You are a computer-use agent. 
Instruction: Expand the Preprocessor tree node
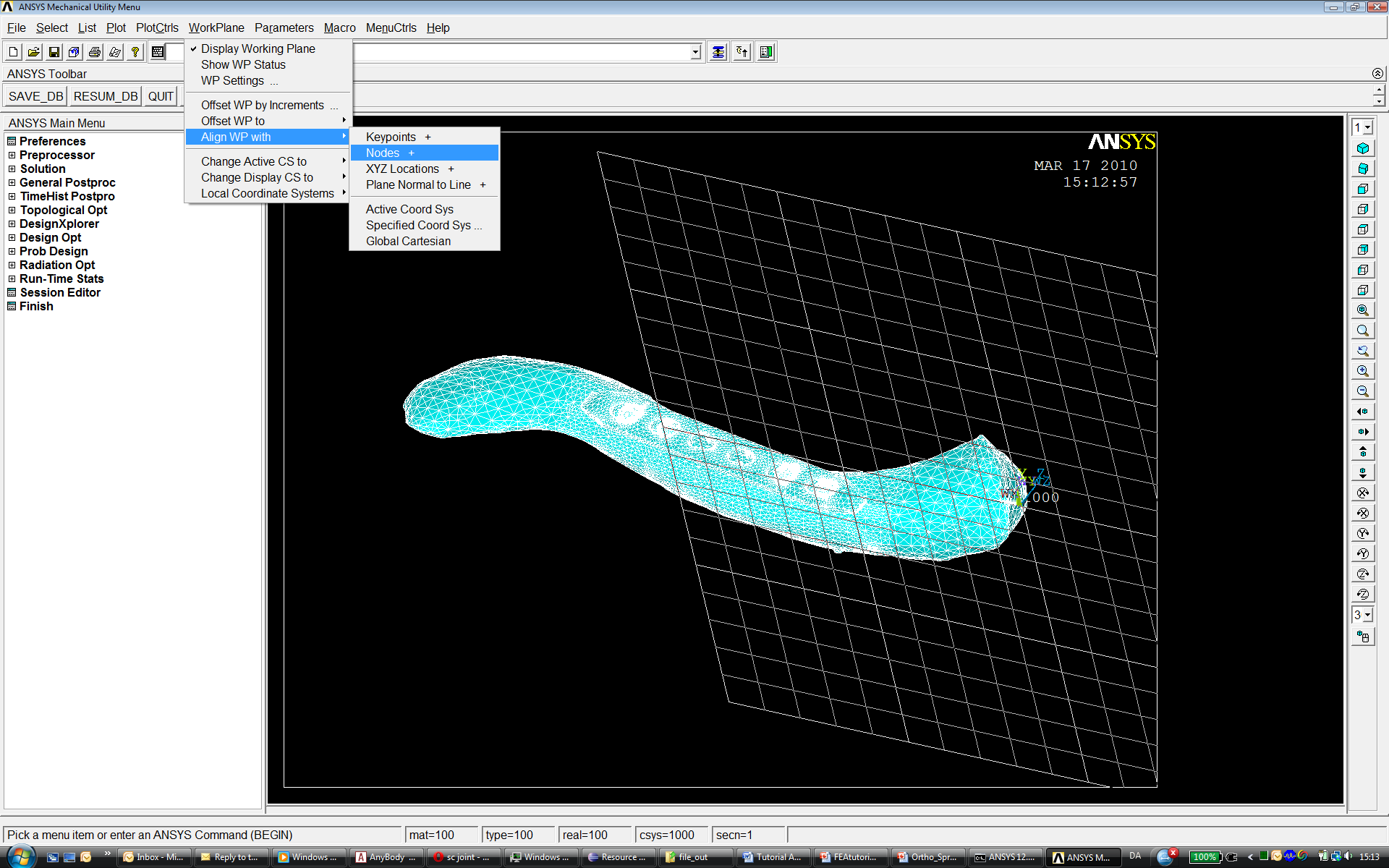pyautogui.click(x=12, y=156)
